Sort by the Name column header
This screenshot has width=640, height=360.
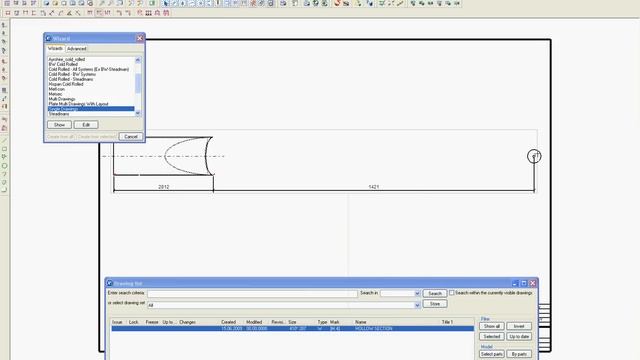tap(360, 322)
